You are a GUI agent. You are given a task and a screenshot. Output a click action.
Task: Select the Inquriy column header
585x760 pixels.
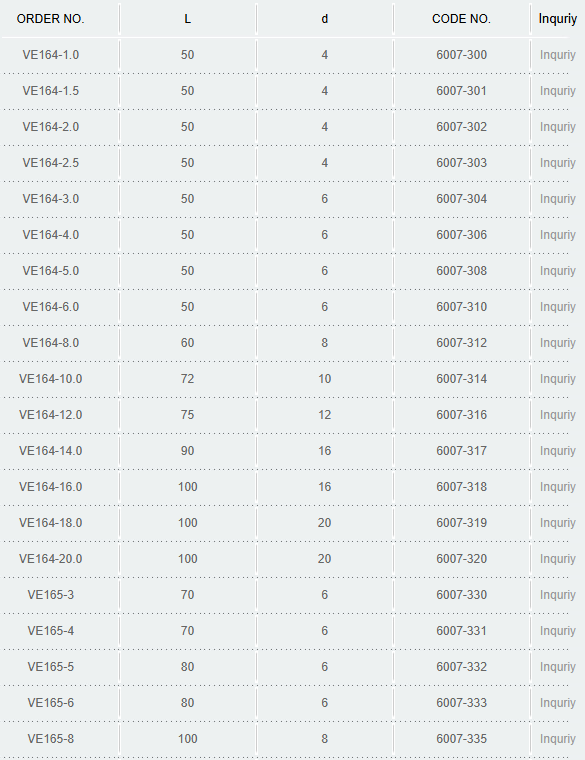point(557,19)
